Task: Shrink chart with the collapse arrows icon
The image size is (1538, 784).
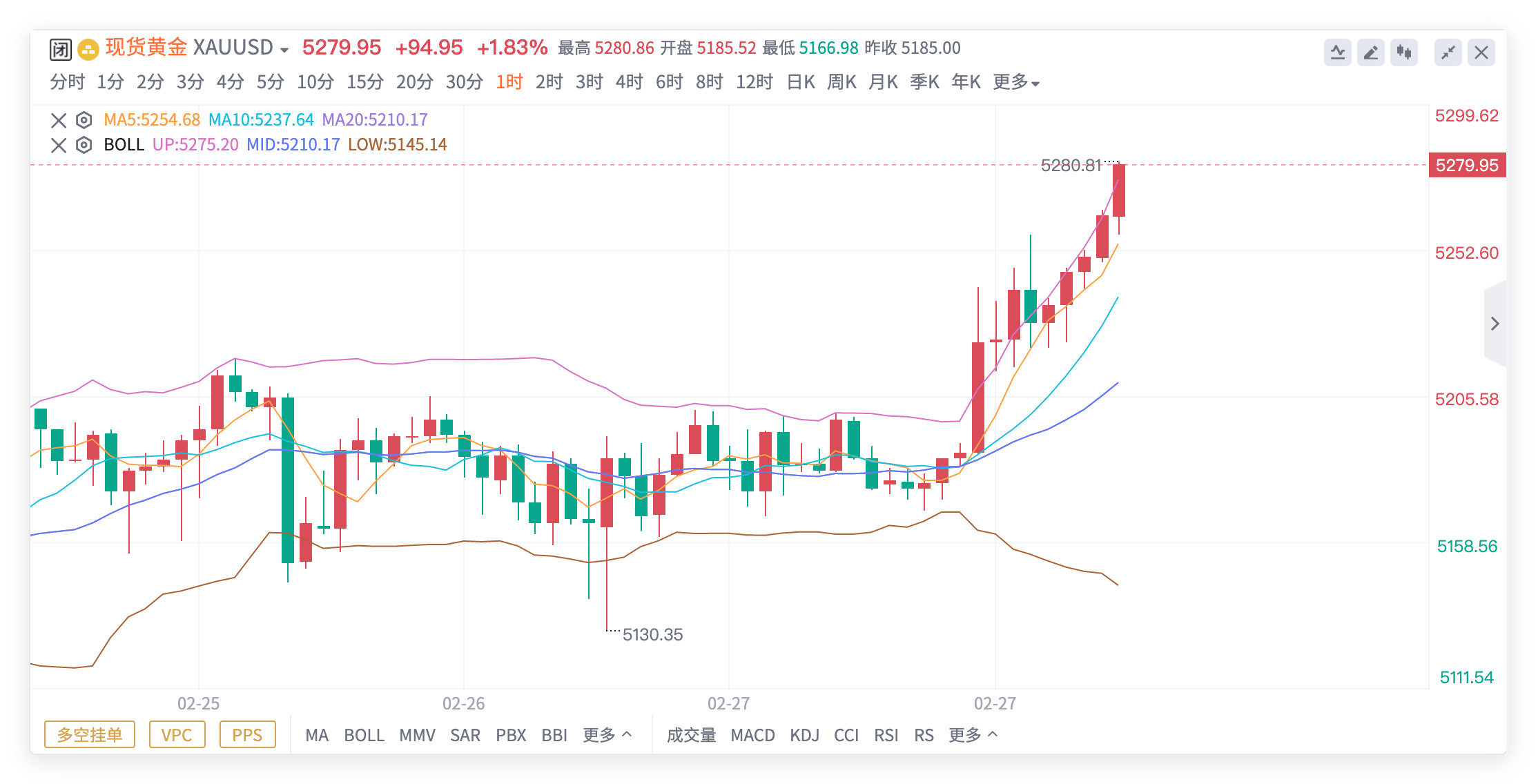Action: pyautogui.click(x=1448, y=52)
